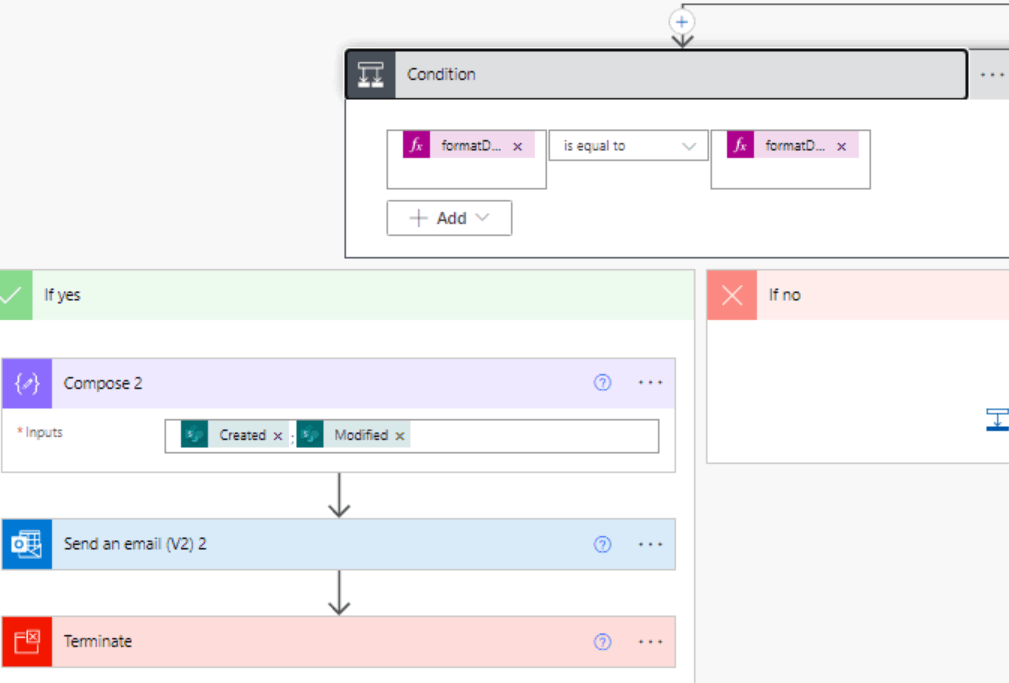
Task: Click the If yes branch header
Action: pos(347,295)
